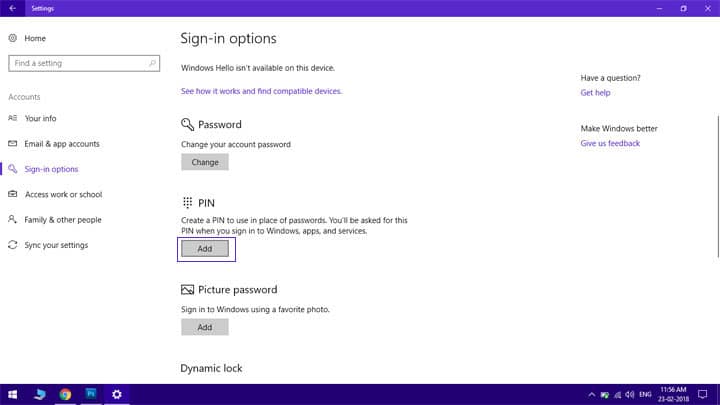Open compatible devices help link
Image resolution: width=720 pixels, height=405 pixels.
[x=261, y=91]
